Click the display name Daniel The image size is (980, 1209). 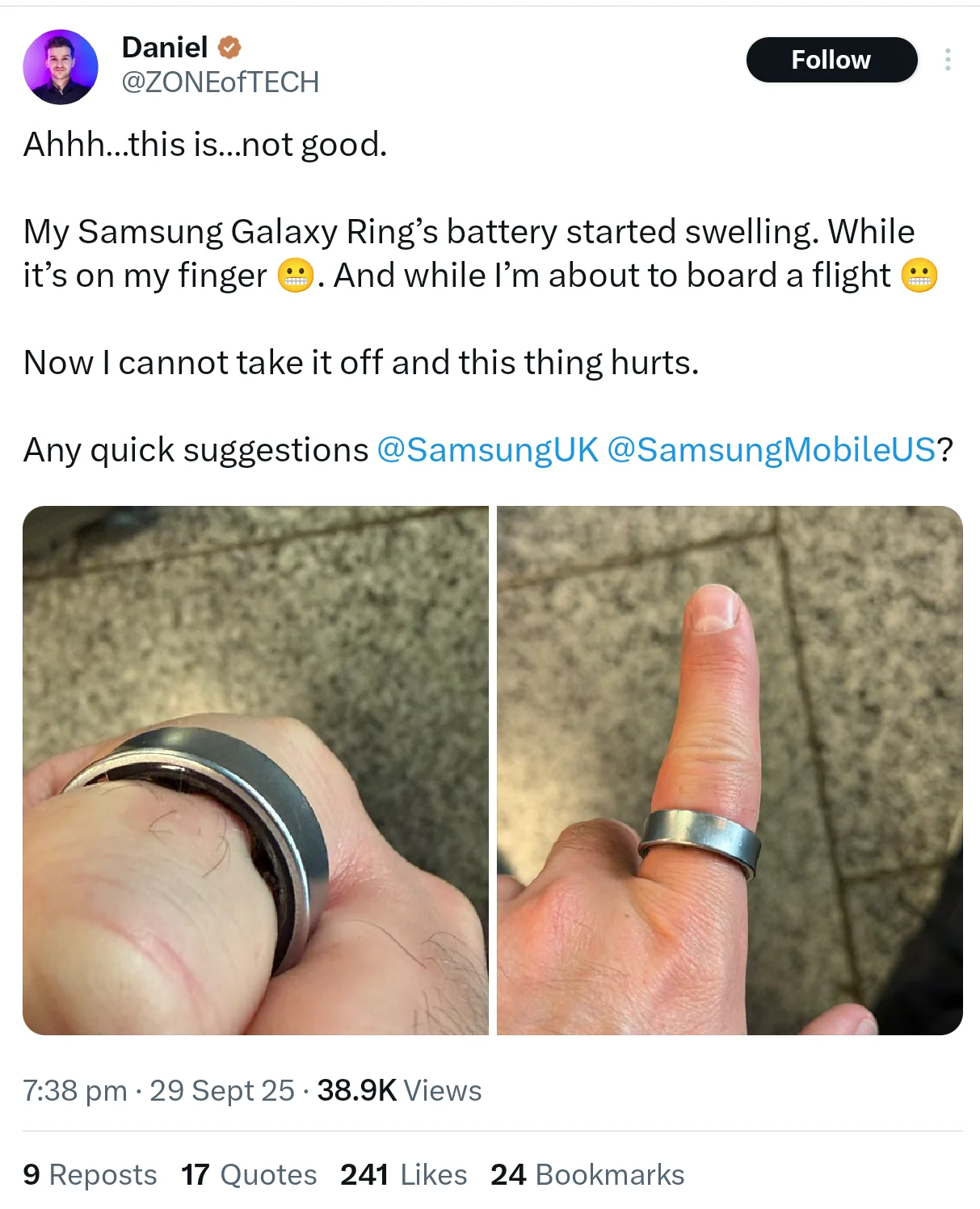tap(165, 48)
